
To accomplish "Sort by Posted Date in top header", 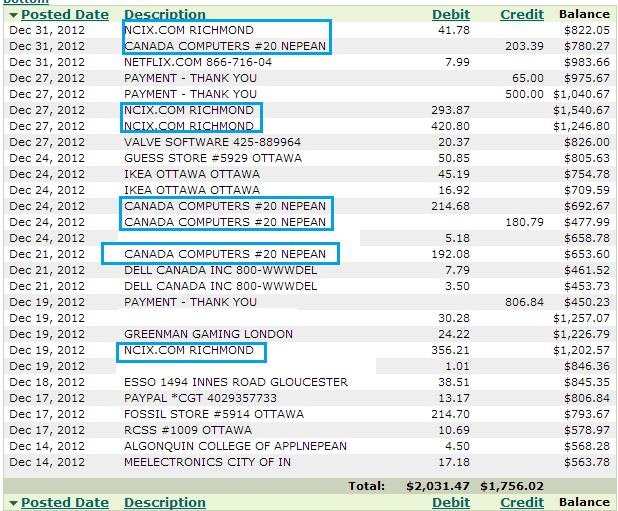I will 65,15.
